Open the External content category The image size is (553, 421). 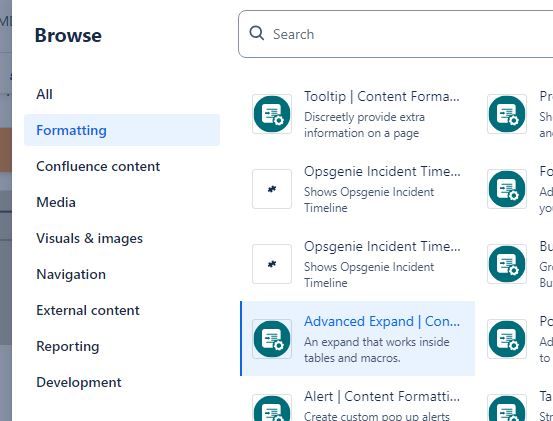tap(88, 310)
